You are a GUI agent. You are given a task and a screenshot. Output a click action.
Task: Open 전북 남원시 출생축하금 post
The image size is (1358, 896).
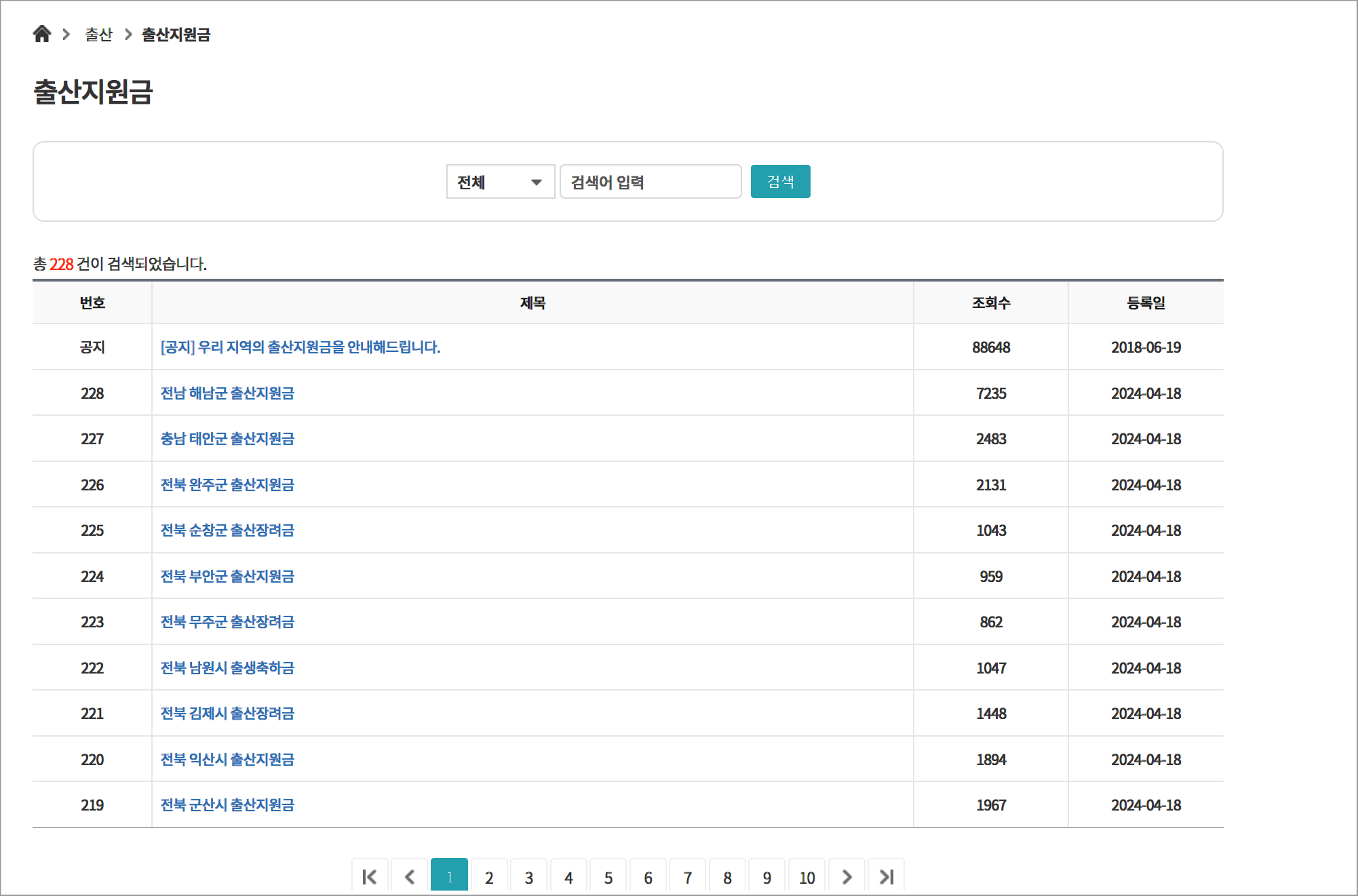click(227, 668)
